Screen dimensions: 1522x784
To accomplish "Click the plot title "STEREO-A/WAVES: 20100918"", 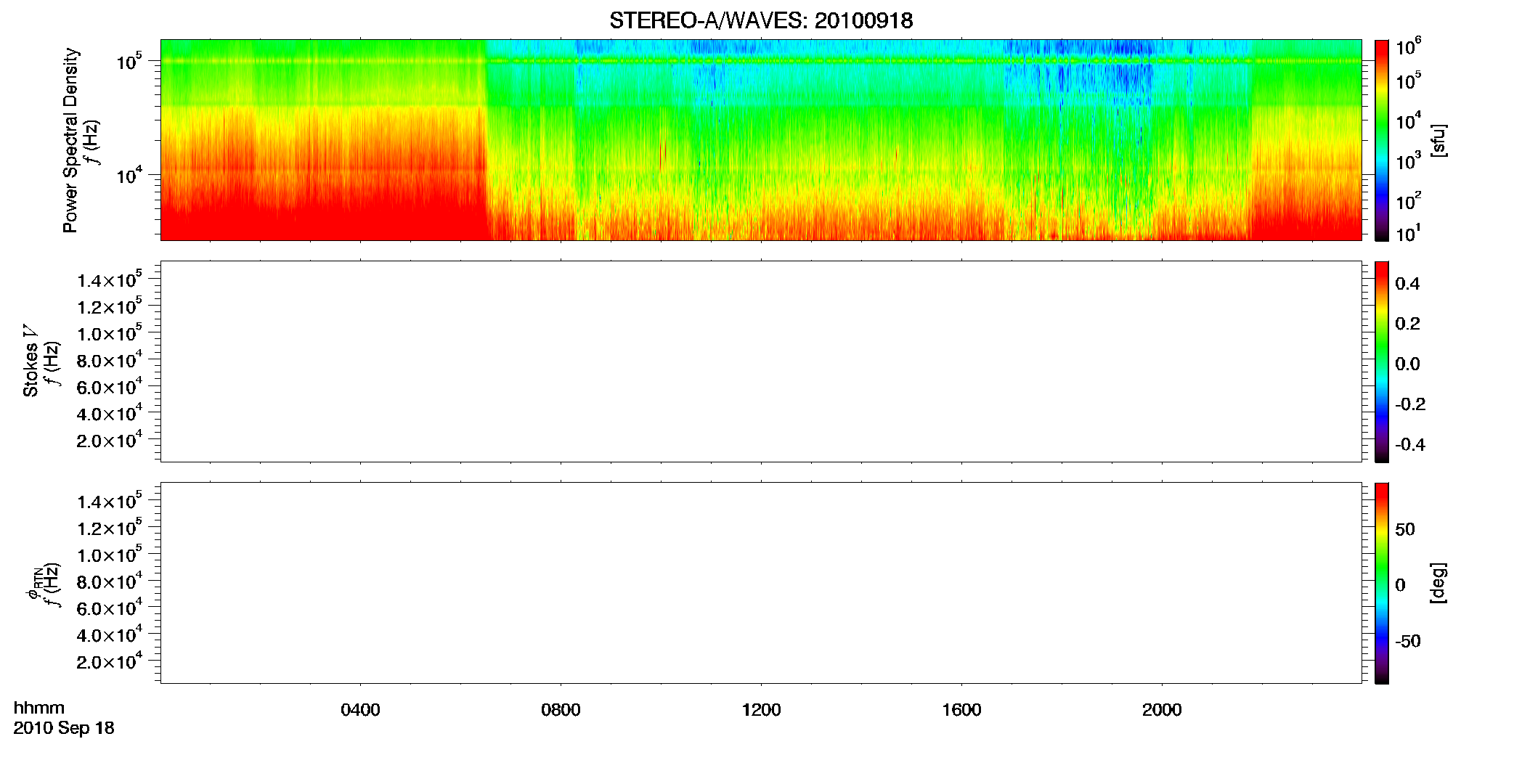I will 761,20.
